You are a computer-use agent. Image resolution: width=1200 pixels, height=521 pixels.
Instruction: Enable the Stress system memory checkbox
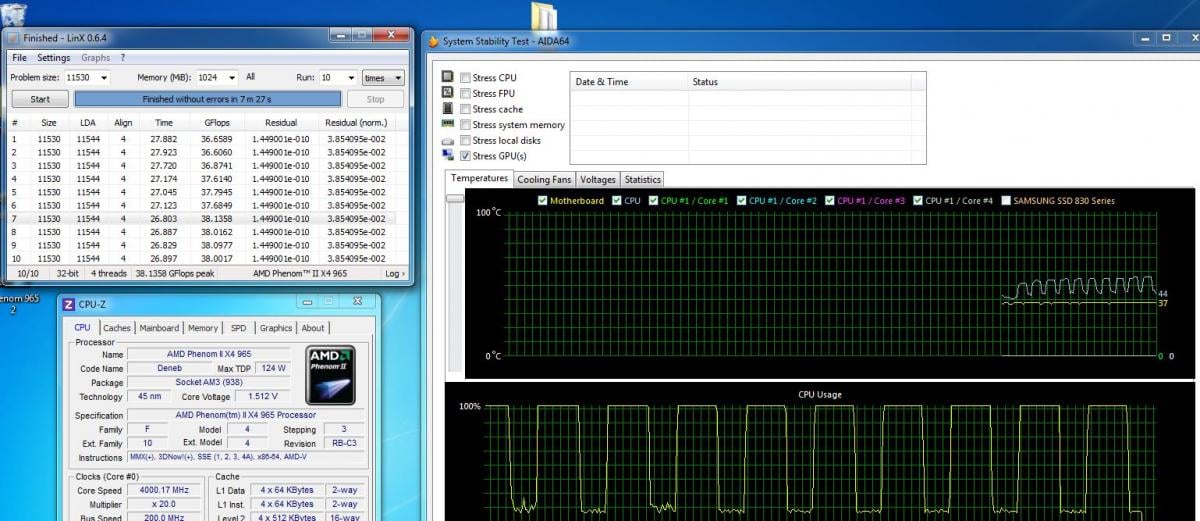coord(465,125)
